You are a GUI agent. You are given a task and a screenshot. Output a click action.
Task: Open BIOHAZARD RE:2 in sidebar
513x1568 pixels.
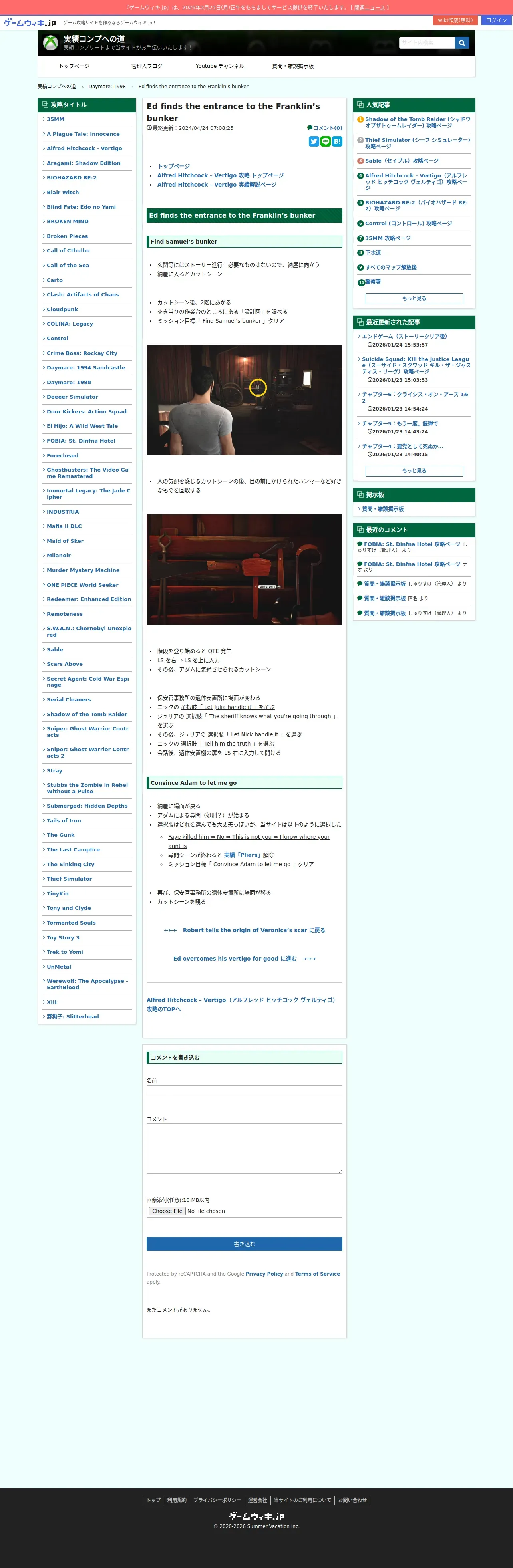[71, 178]
